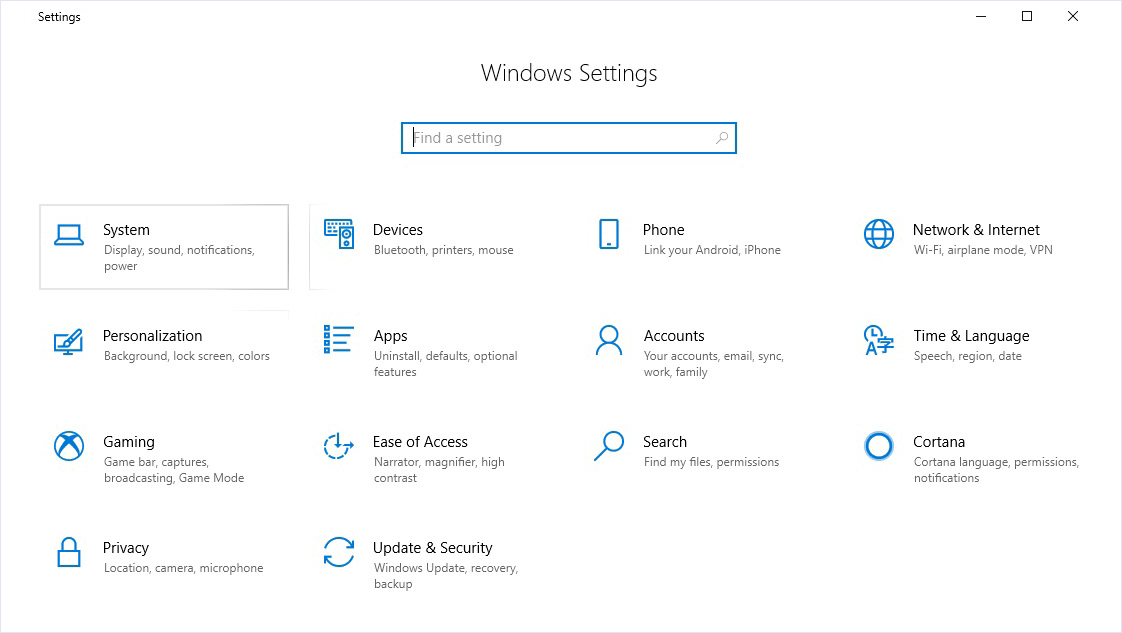Click the Network & Internet globe icon
The height and width of the screenshot is (633, 1122).
879,234
